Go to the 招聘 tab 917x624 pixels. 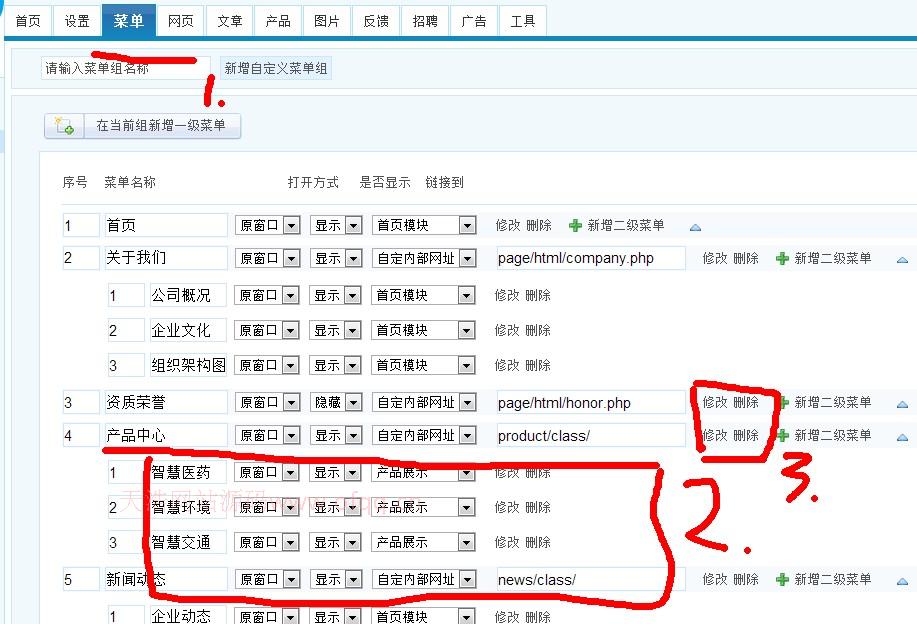pos(425,21)
